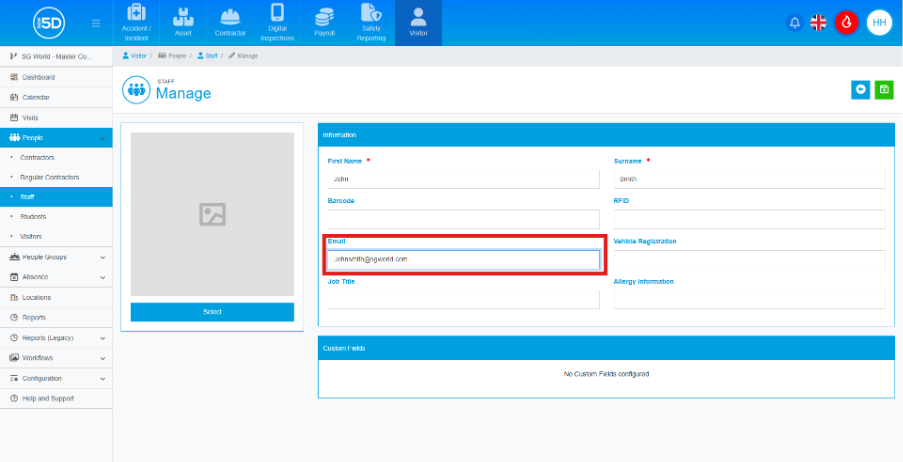This screenshot has width=903, height=462.
Task: Click the Custom Fields panel header
Action: click(x=606, y=349)
